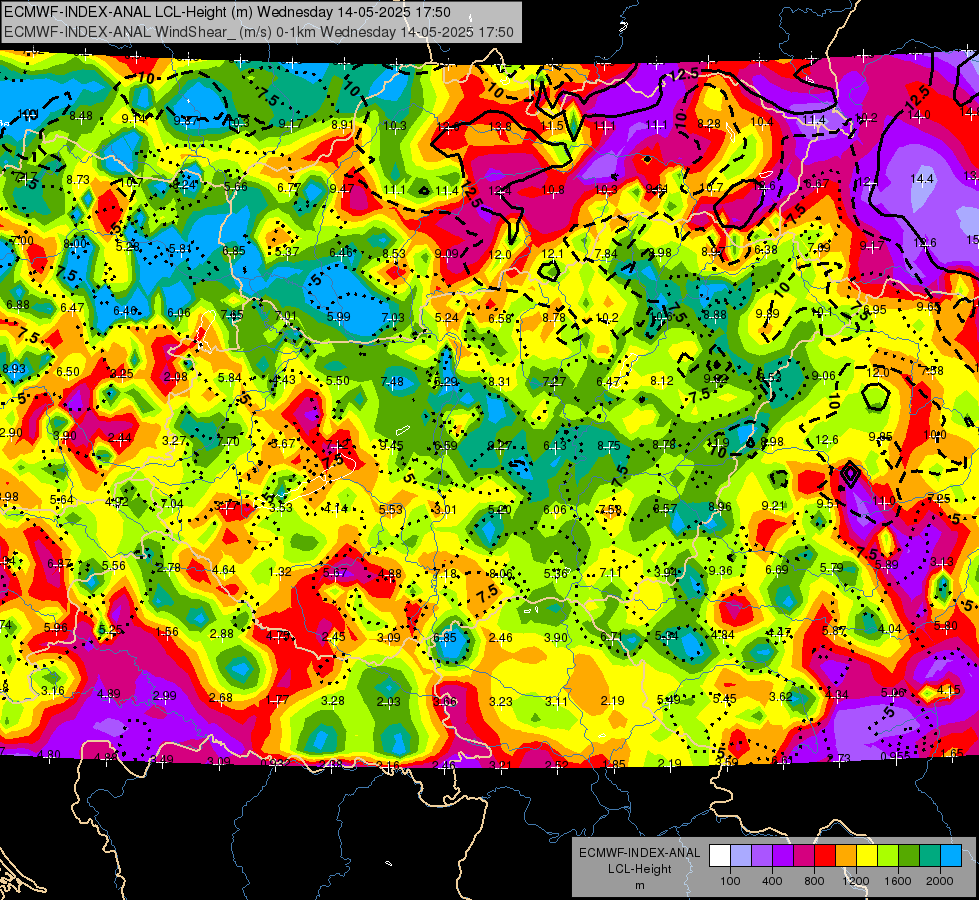979x900 pixels.
Task: Click the grid value 1.65
Action: 952,754
